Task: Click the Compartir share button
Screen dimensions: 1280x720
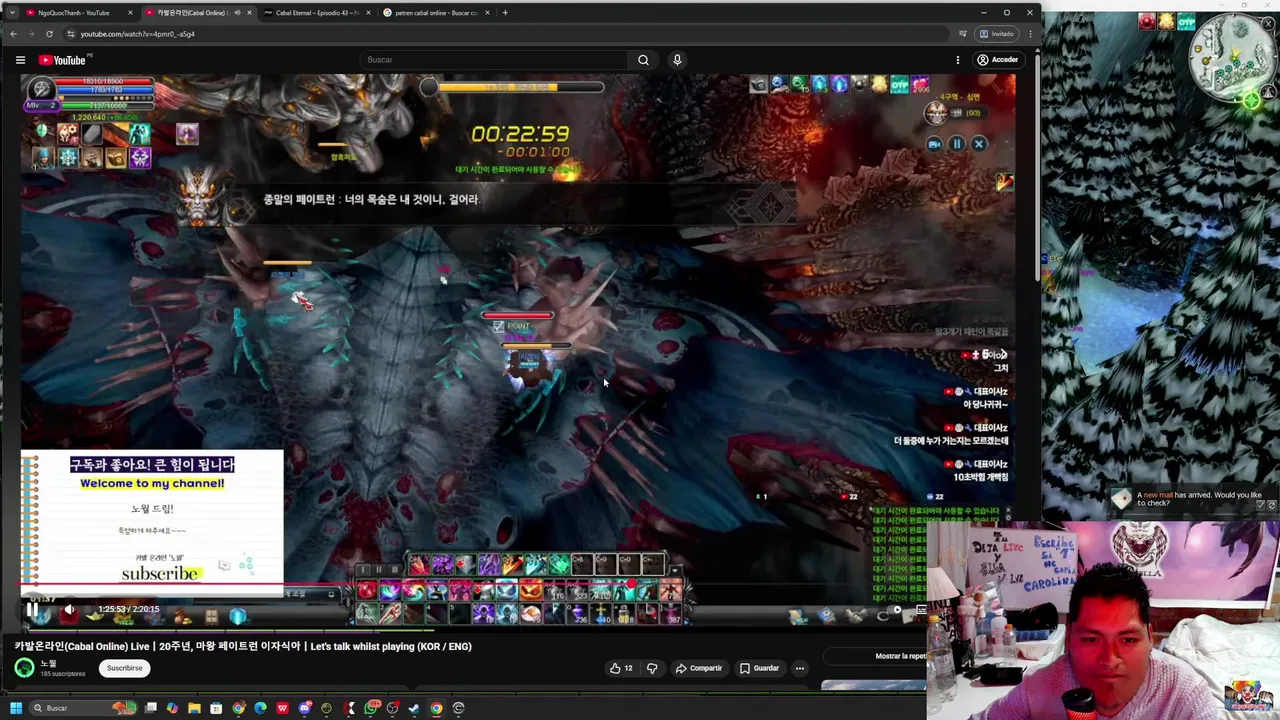Action: [x=699, y=668]
